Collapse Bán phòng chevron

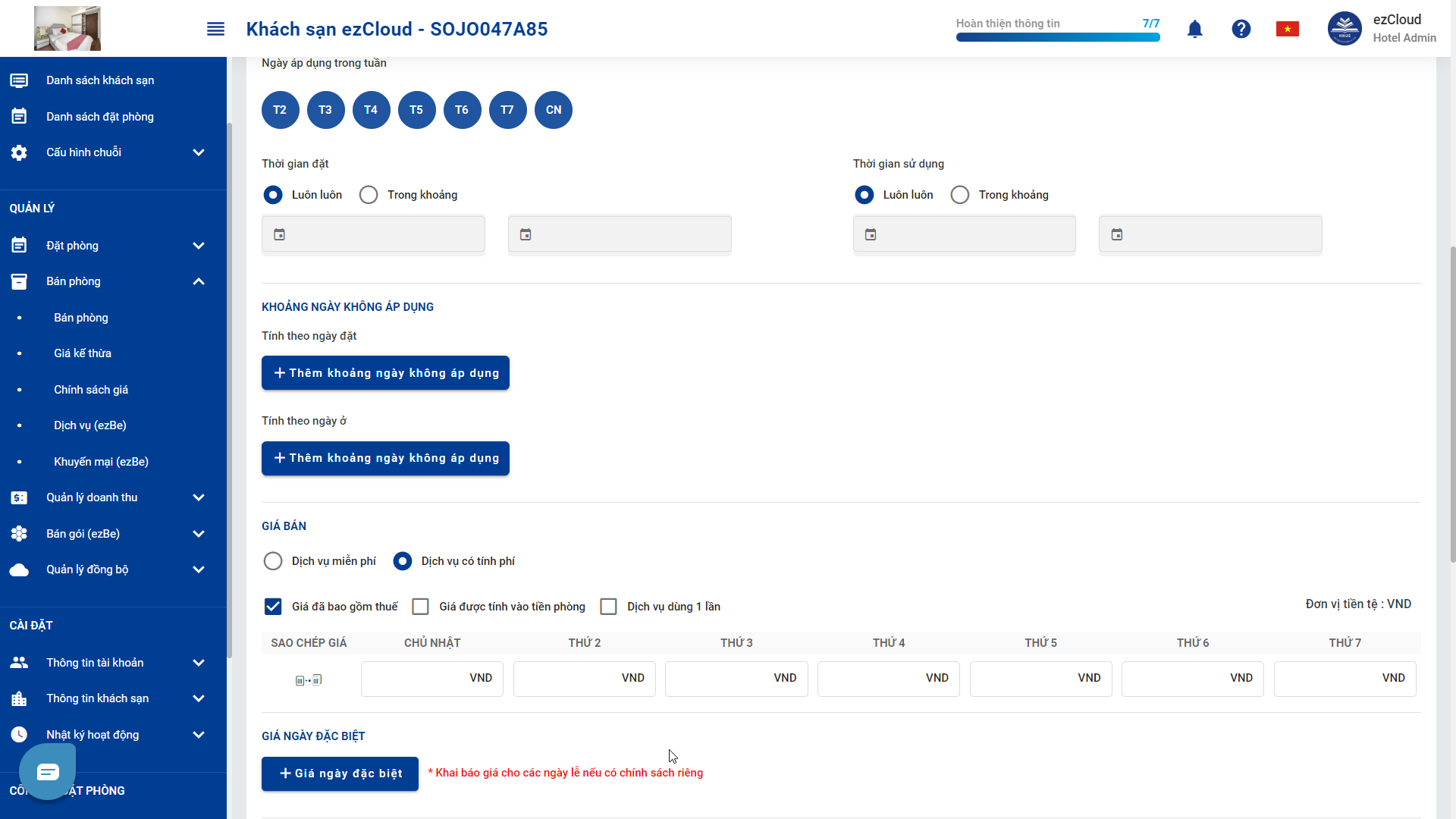199,281
